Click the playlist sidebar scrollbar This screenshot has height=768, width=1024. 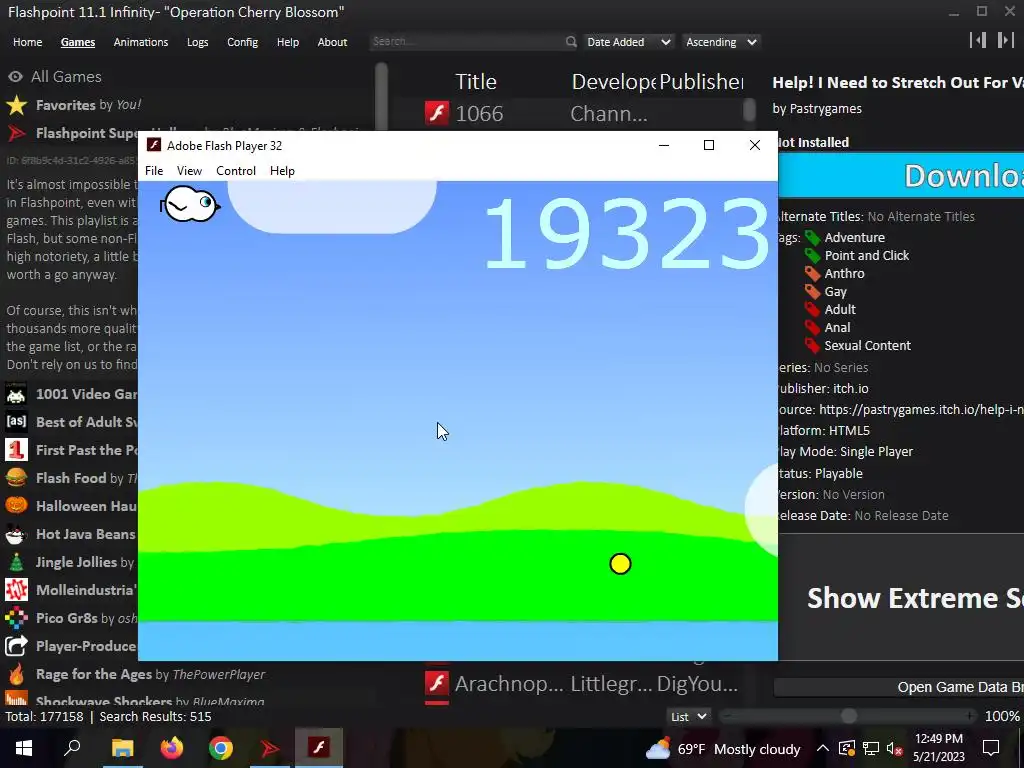point(382,98)
